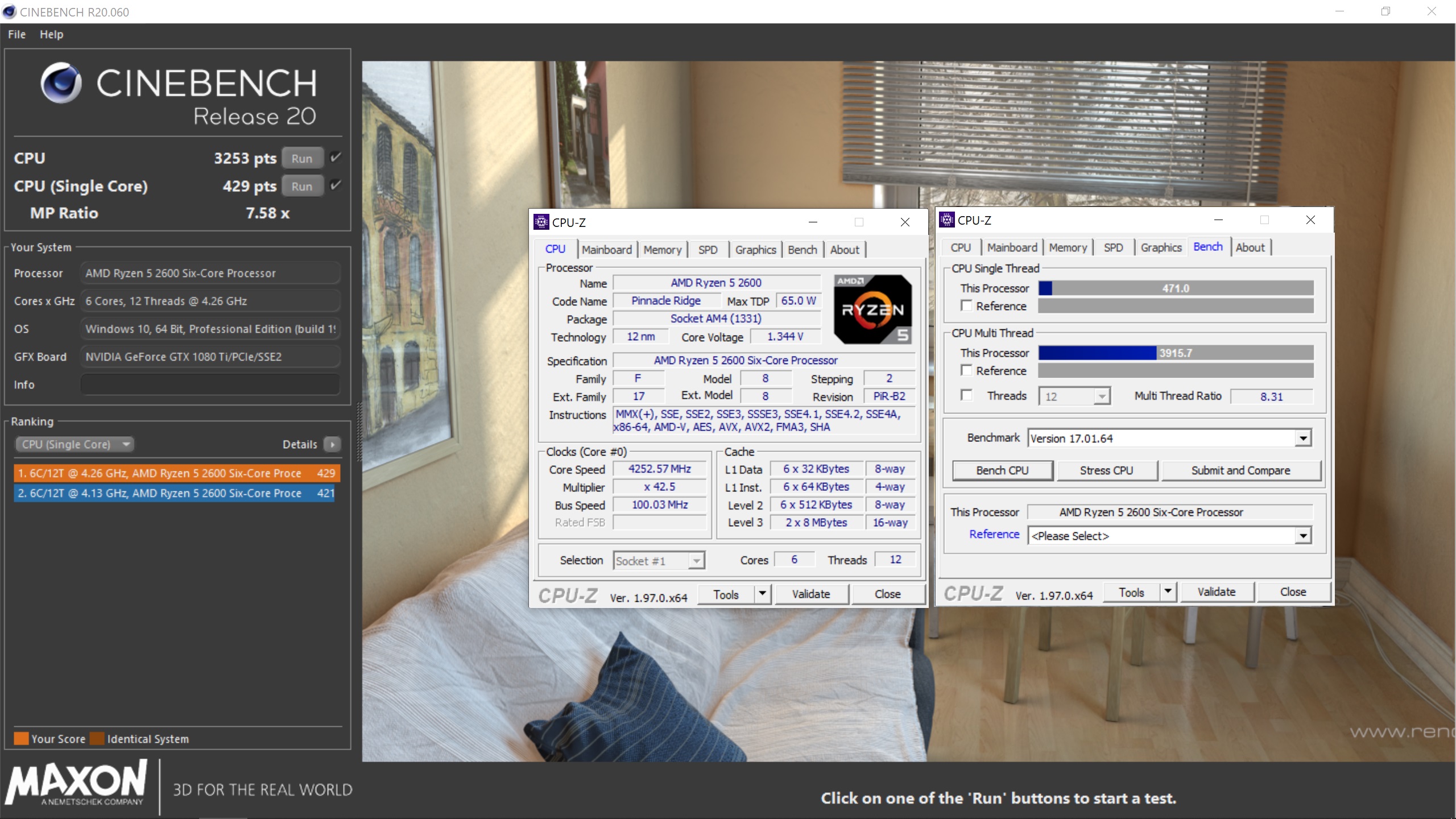This screenshot has height=819, width=1456.
Task: Click the Identical System legend swatch
Action: pyautogui.click(x=97, y=738)
